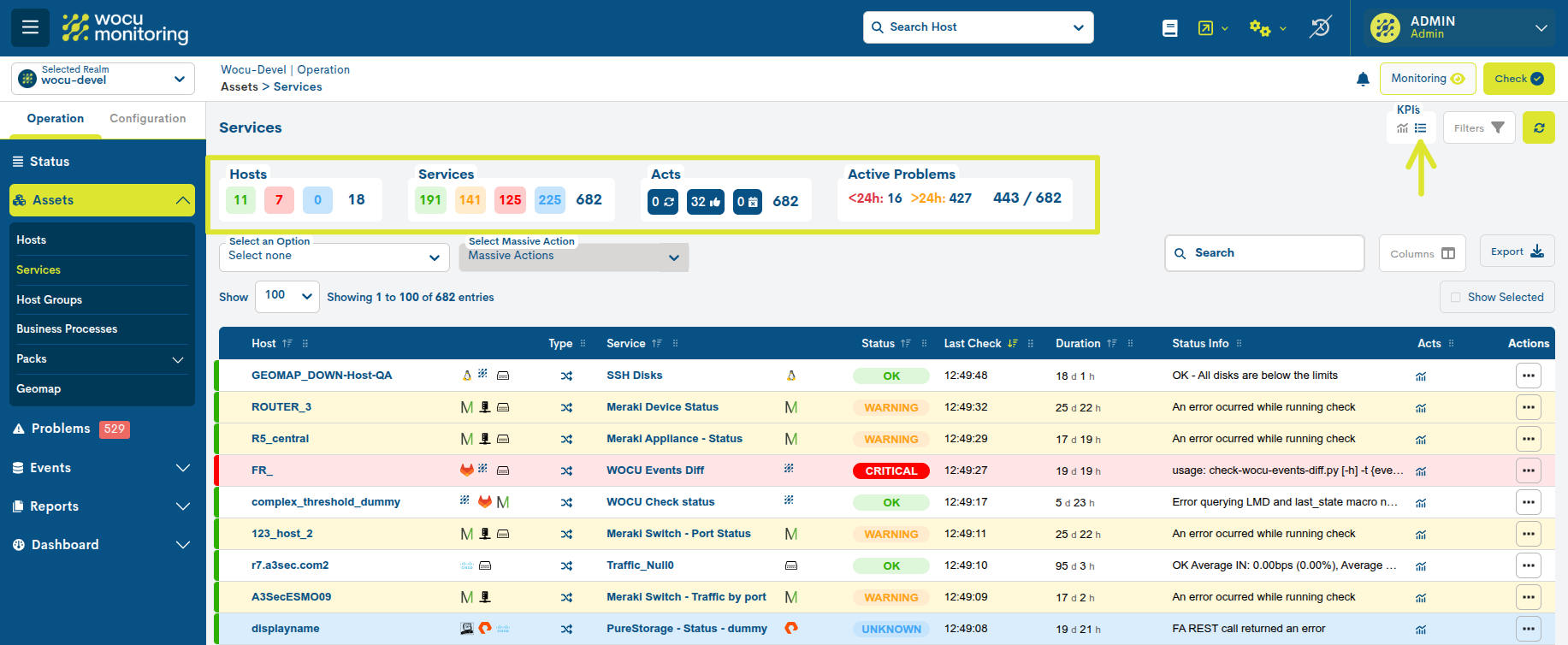Filter hosts by green 11 badge
The image size is (1568, 645).
point(240,200)
